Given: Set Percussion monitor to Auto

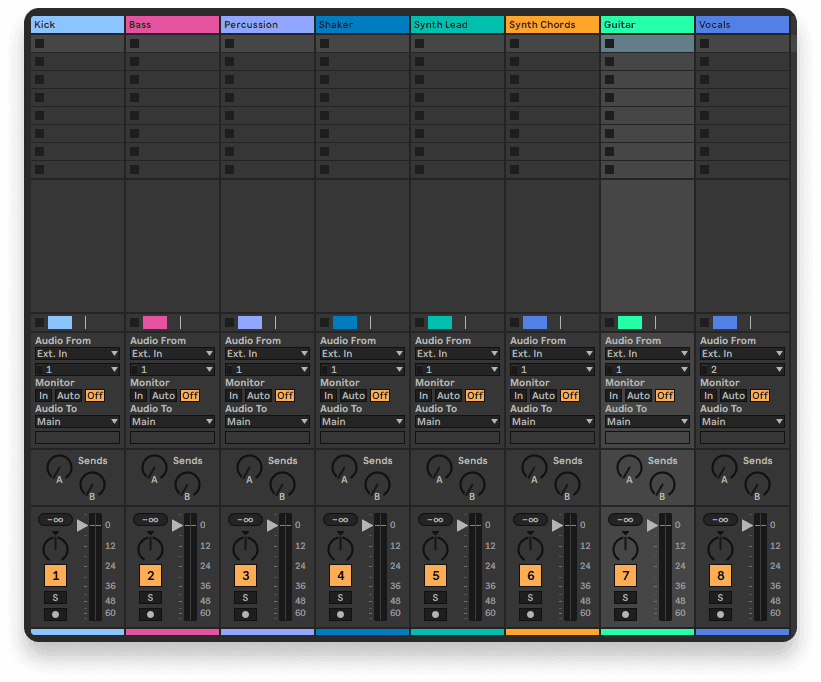Looking at the screenshot, I should [259, 396].
